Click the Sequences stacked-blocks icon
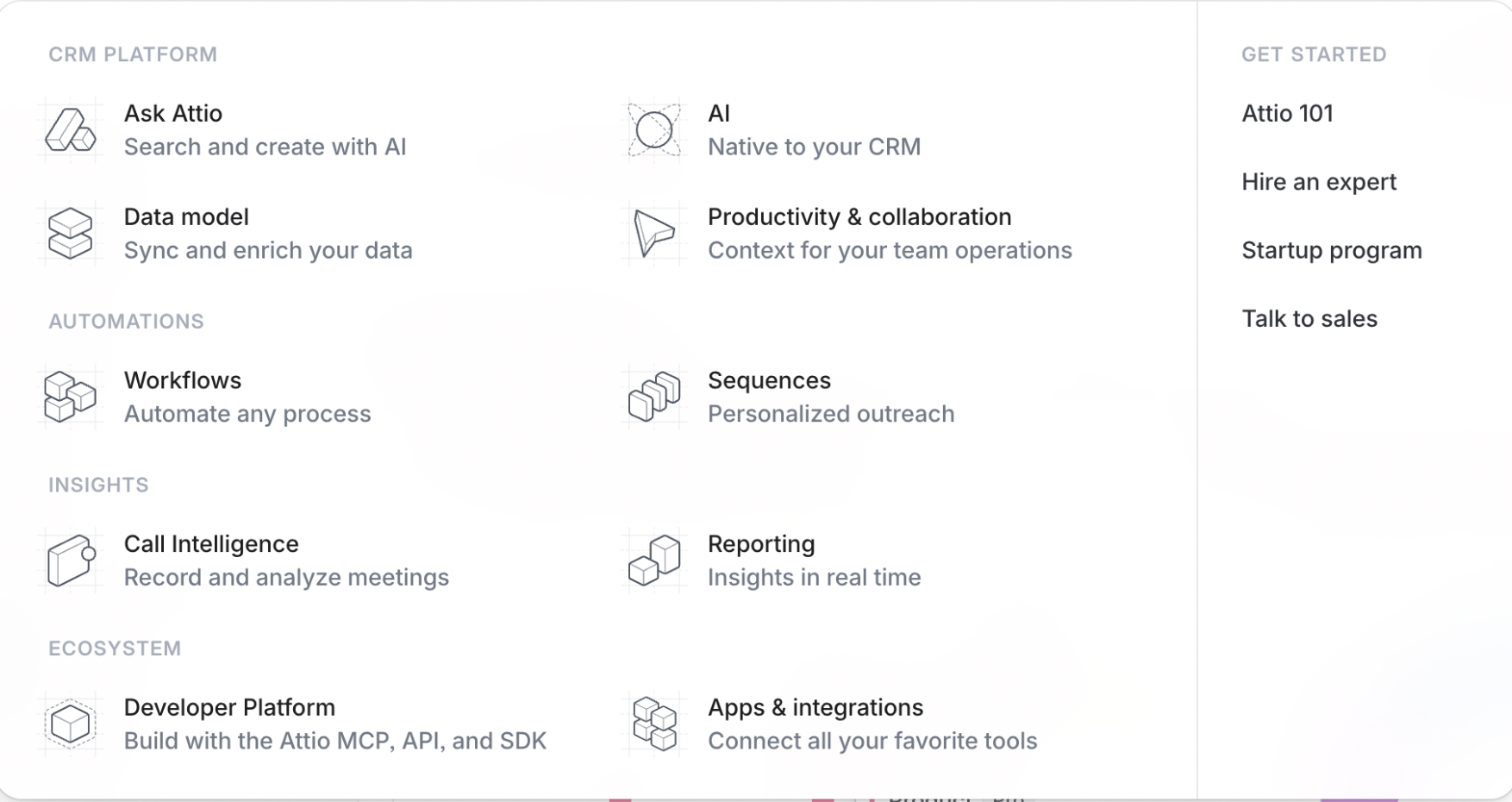The width and height of the screenshot is (1512, 802). [654, 397]
